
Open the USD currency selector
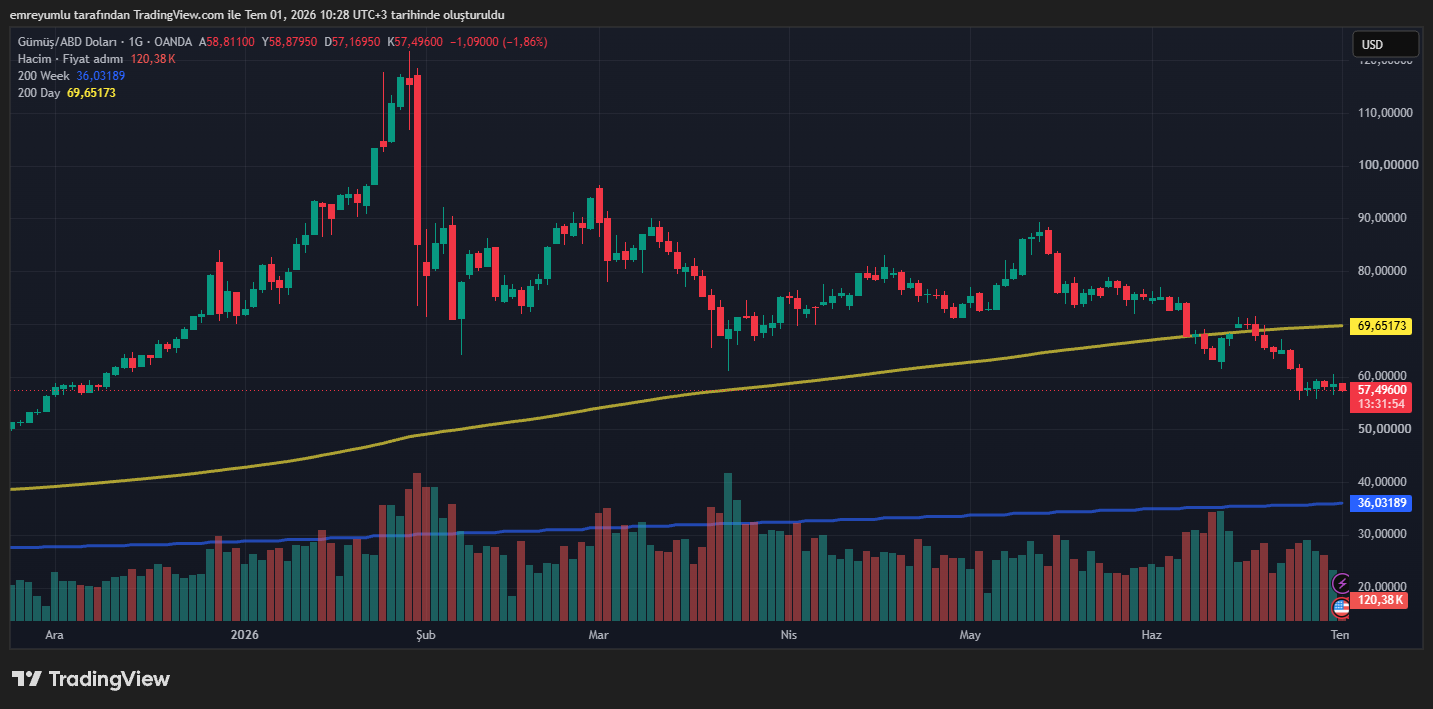(x=1385, y=44)
